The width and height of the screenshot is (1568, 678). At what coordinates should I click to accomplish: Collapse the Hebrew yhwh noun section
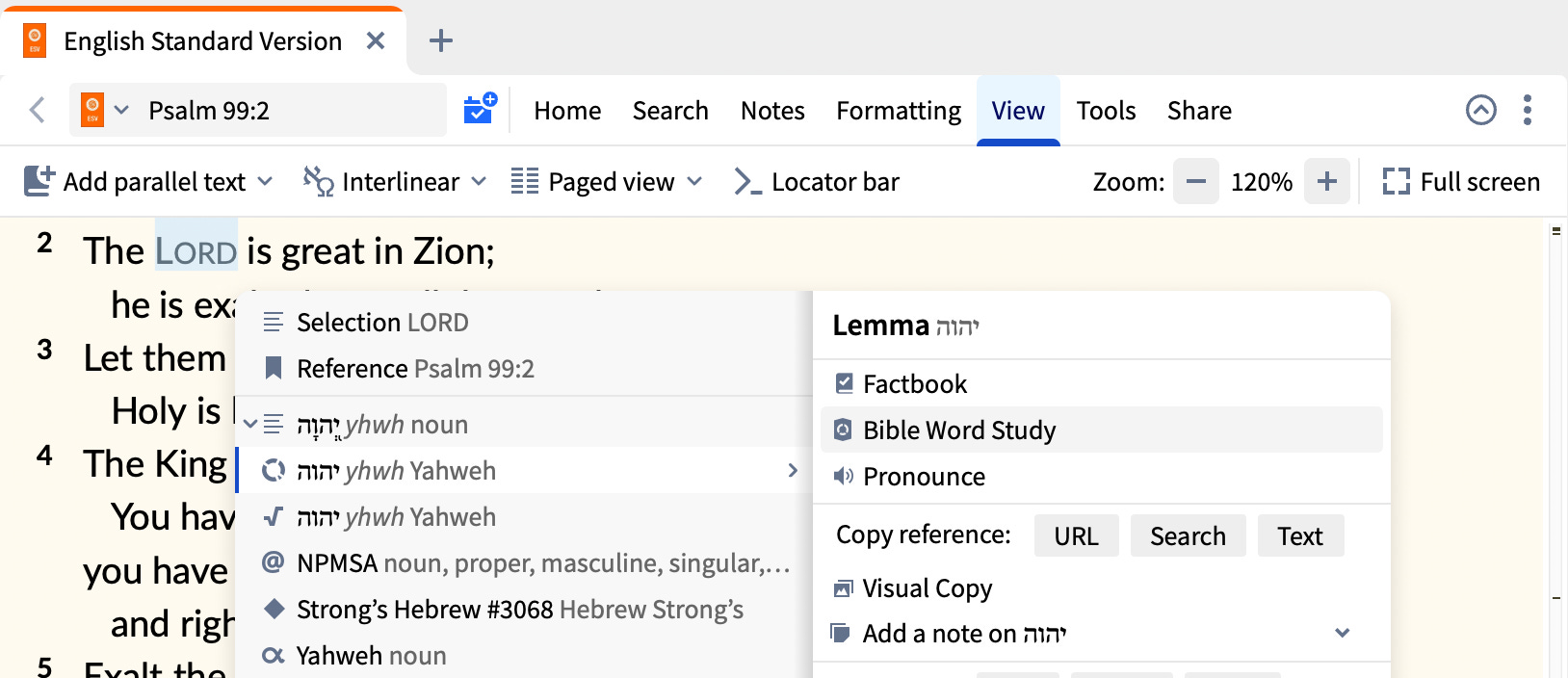point(250,424)
